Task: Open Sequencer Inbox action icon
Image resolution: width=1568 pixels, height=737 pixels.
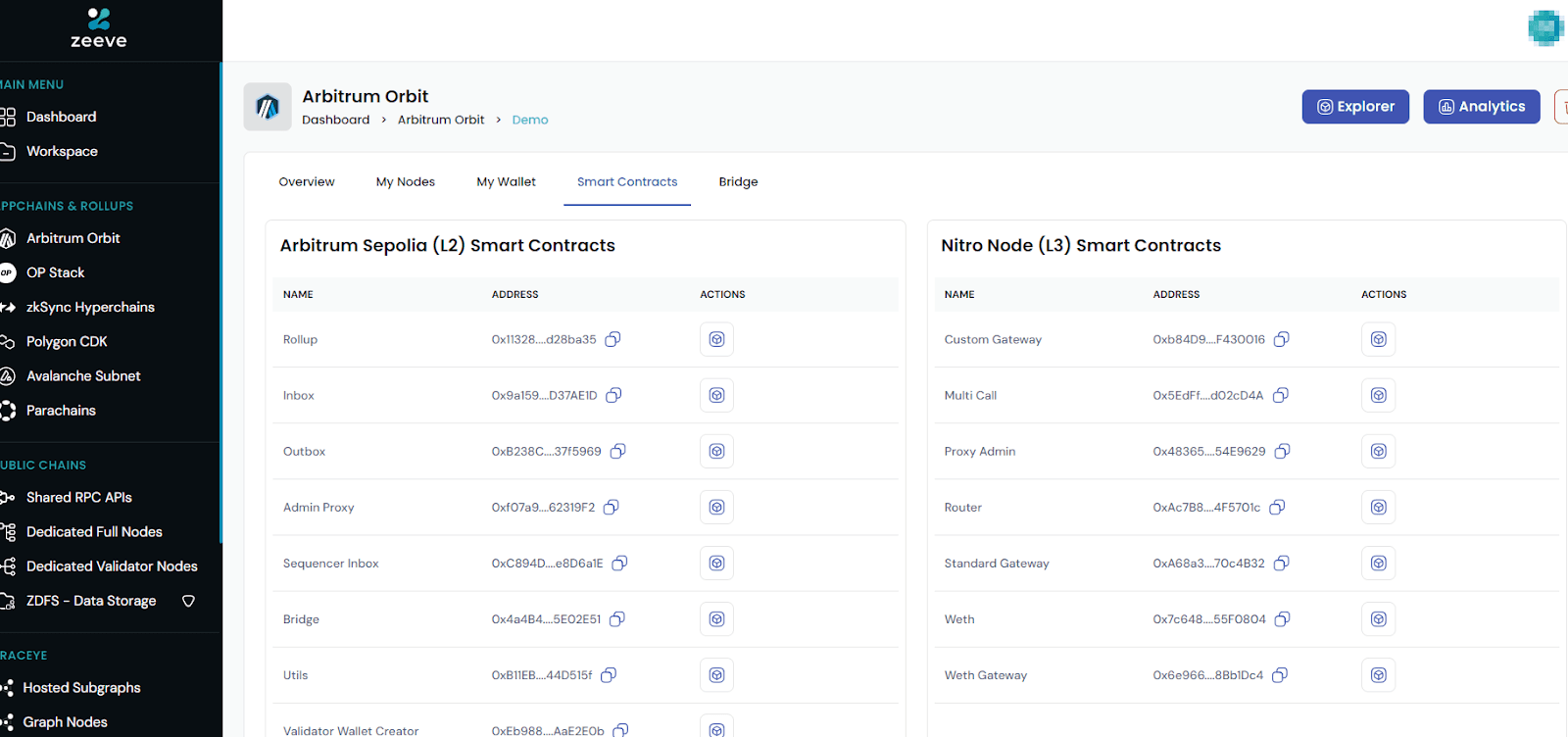Action: click(x=717, y=563)
